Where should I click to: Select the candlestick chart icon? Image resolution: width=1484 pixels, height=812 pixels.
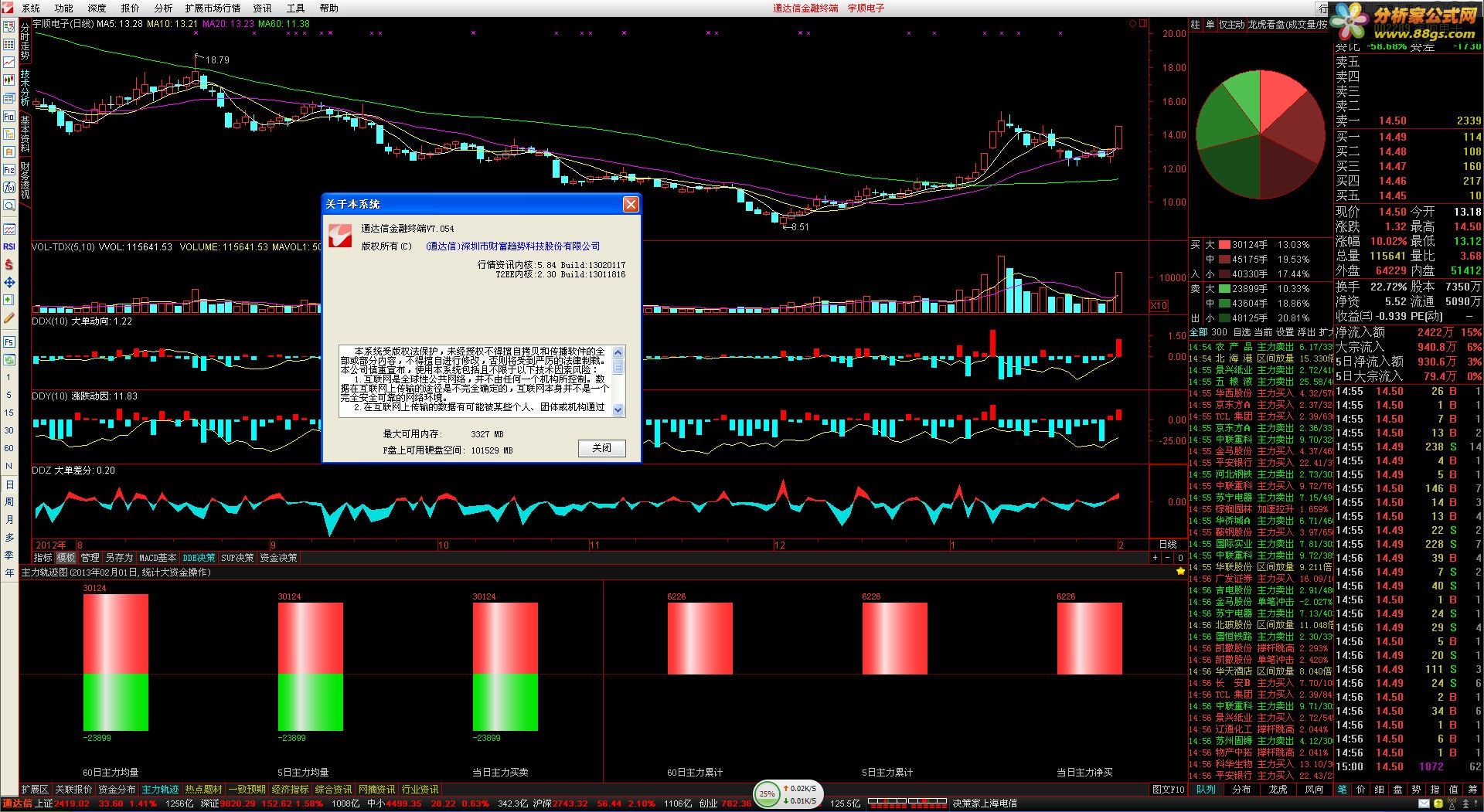[x=9, y=80]
